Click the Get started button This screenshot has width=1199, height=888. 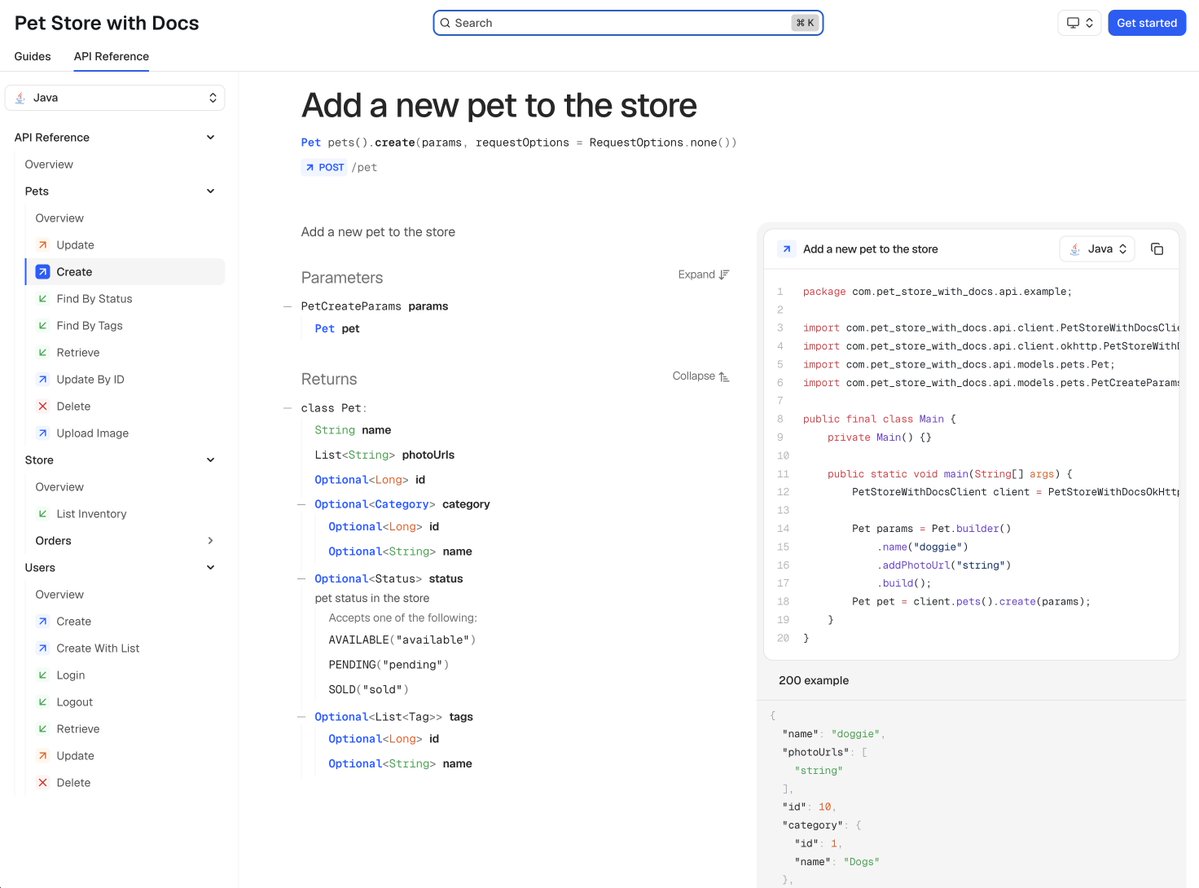click(x=1146, y=22)
